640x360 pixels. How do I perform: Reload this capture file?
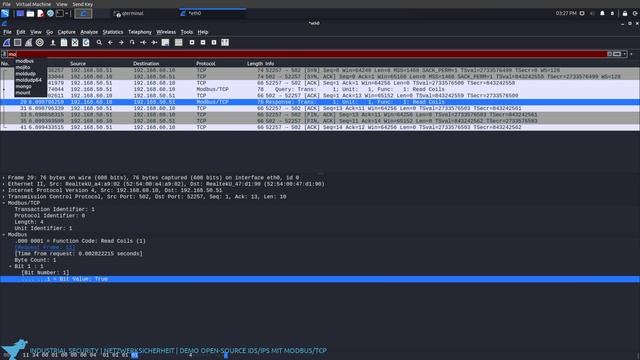click(86, 42)
